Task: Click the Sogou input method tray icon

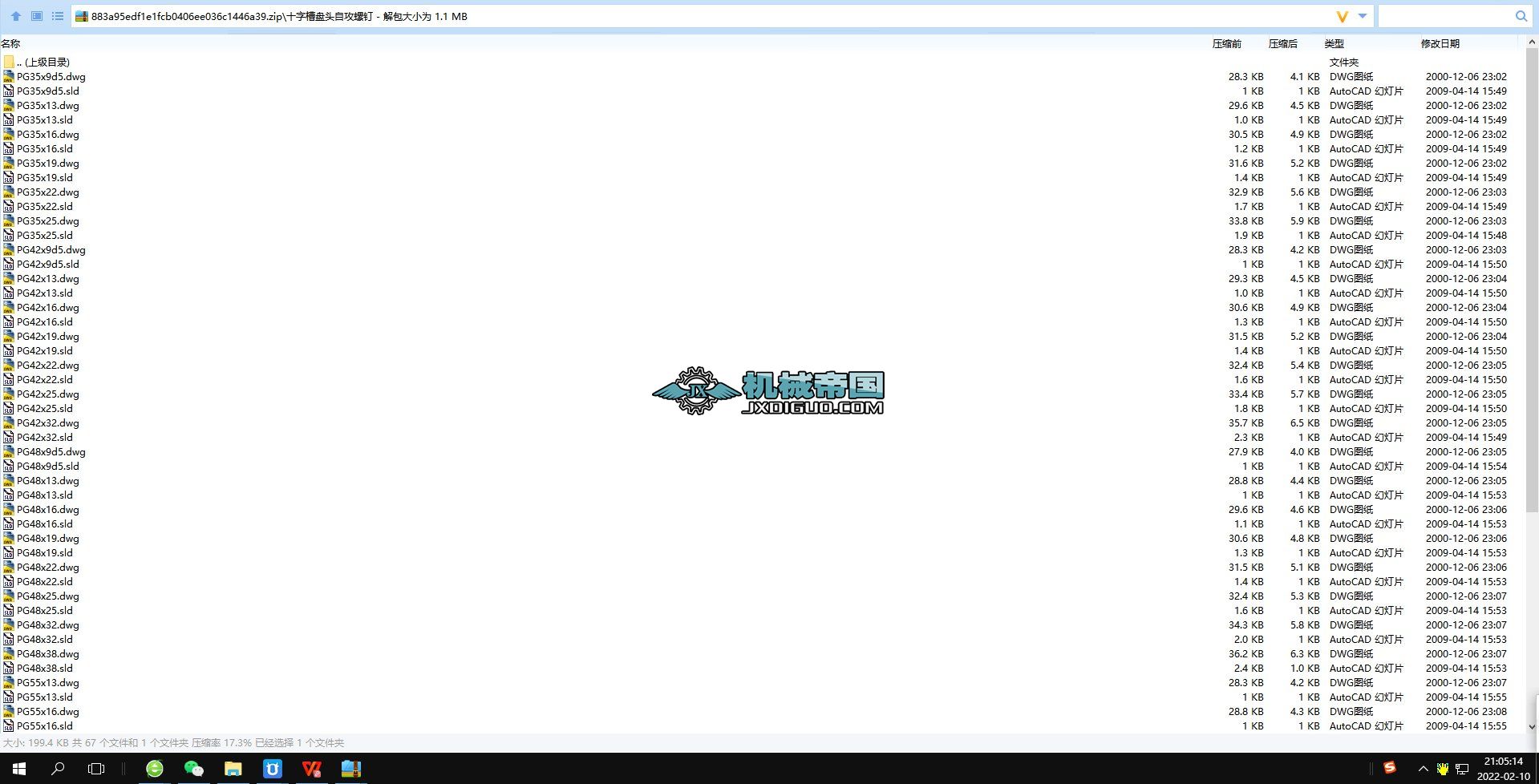Action: tap(1390, 767)
